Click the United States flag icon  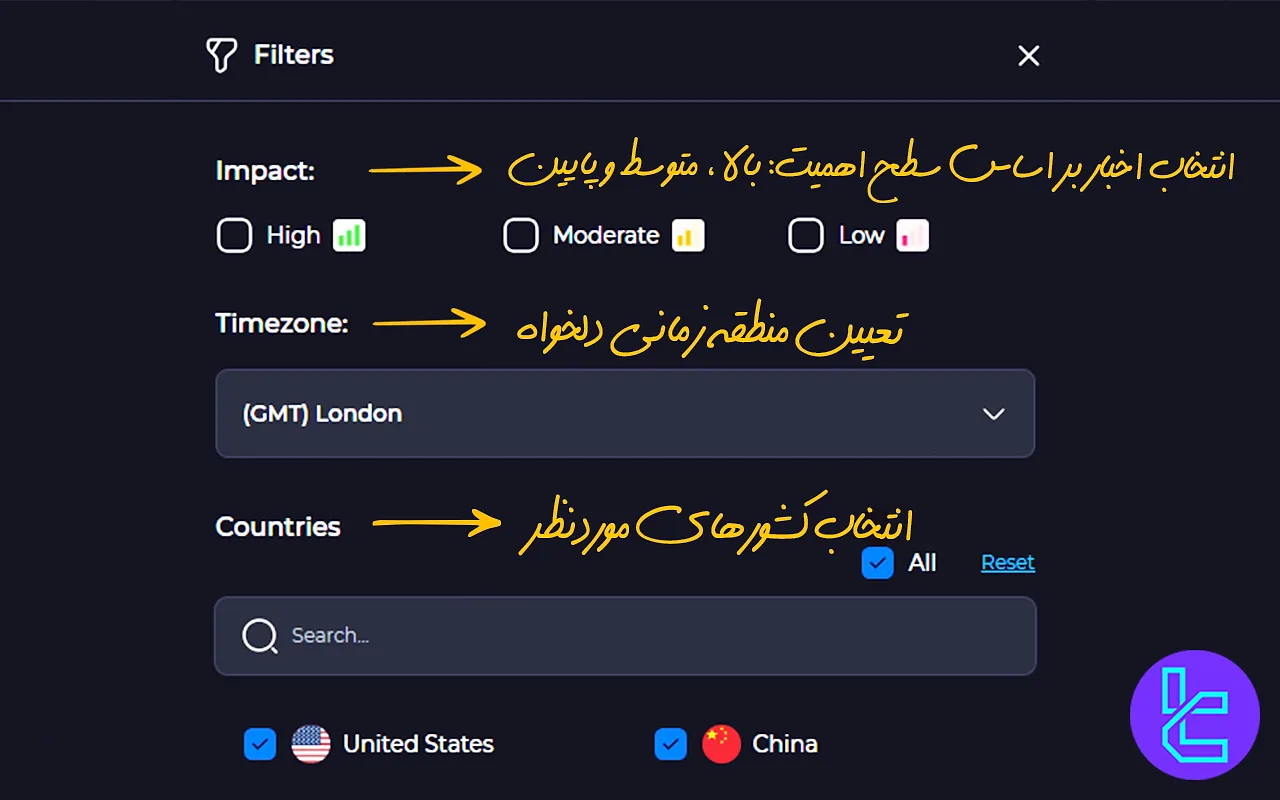coord(311,744)
